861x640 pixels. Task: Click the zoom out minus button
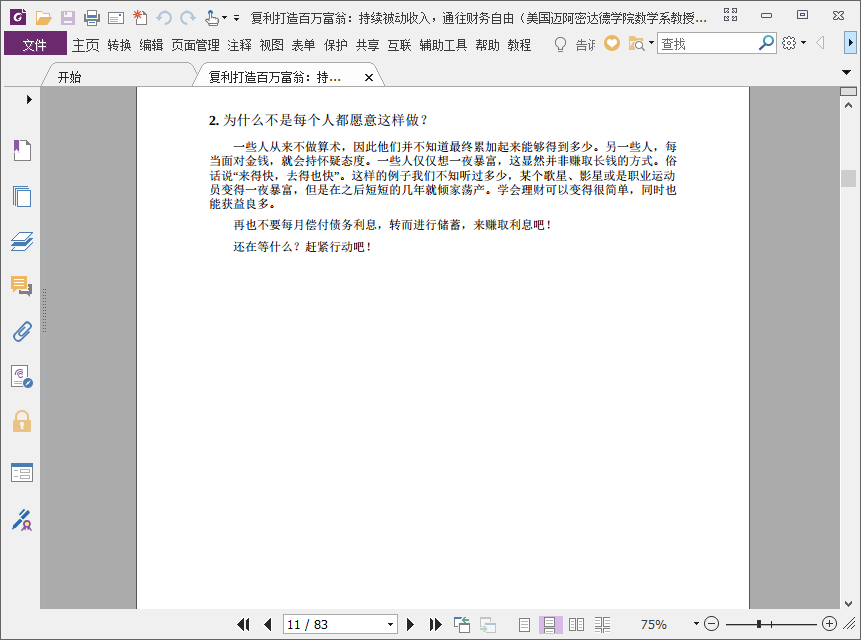[711, 624]
